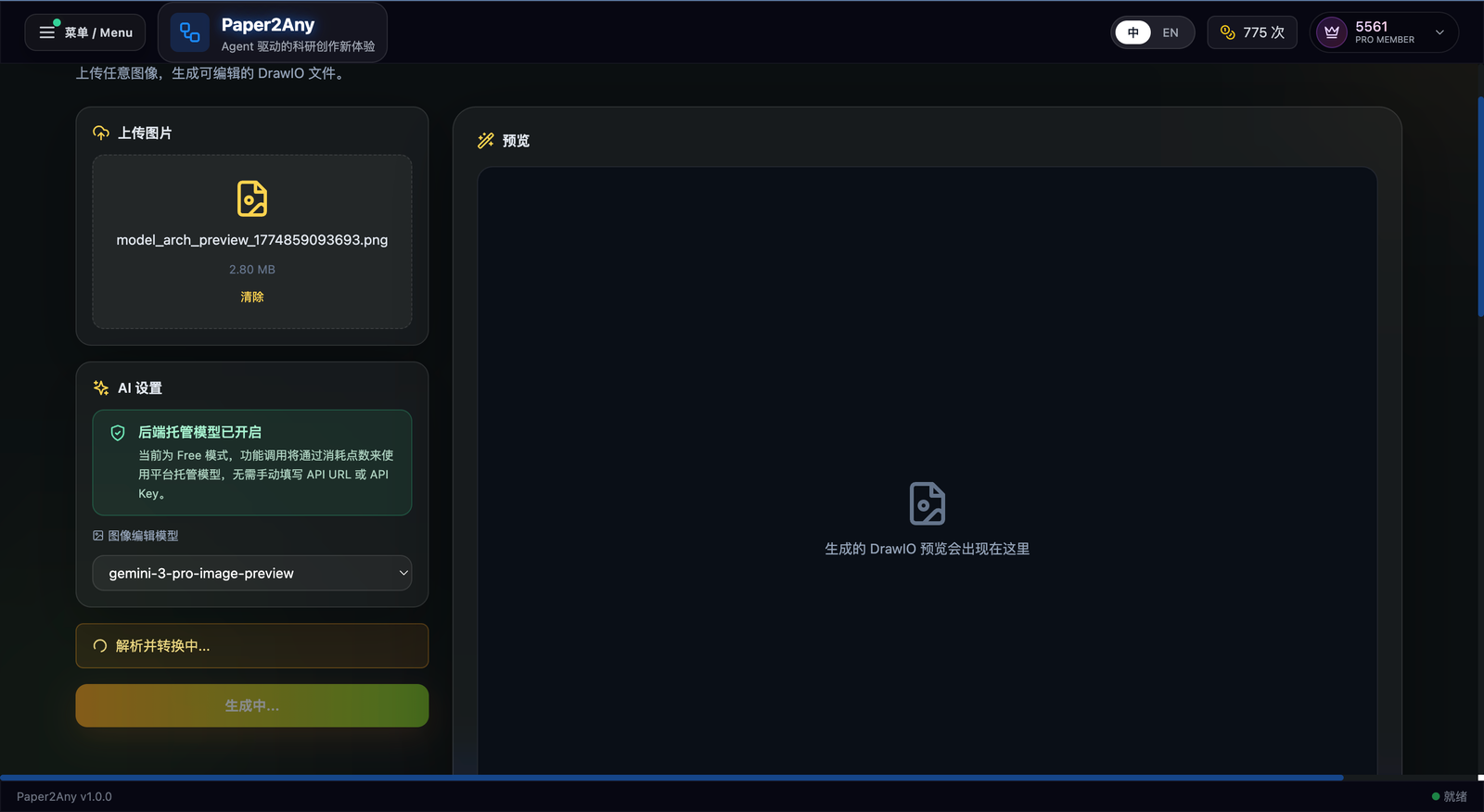This screenshot has height=812, width=1484.
Task: Expand the 5561 PRO MEMBER account menu
Action: pos(1439,32)
